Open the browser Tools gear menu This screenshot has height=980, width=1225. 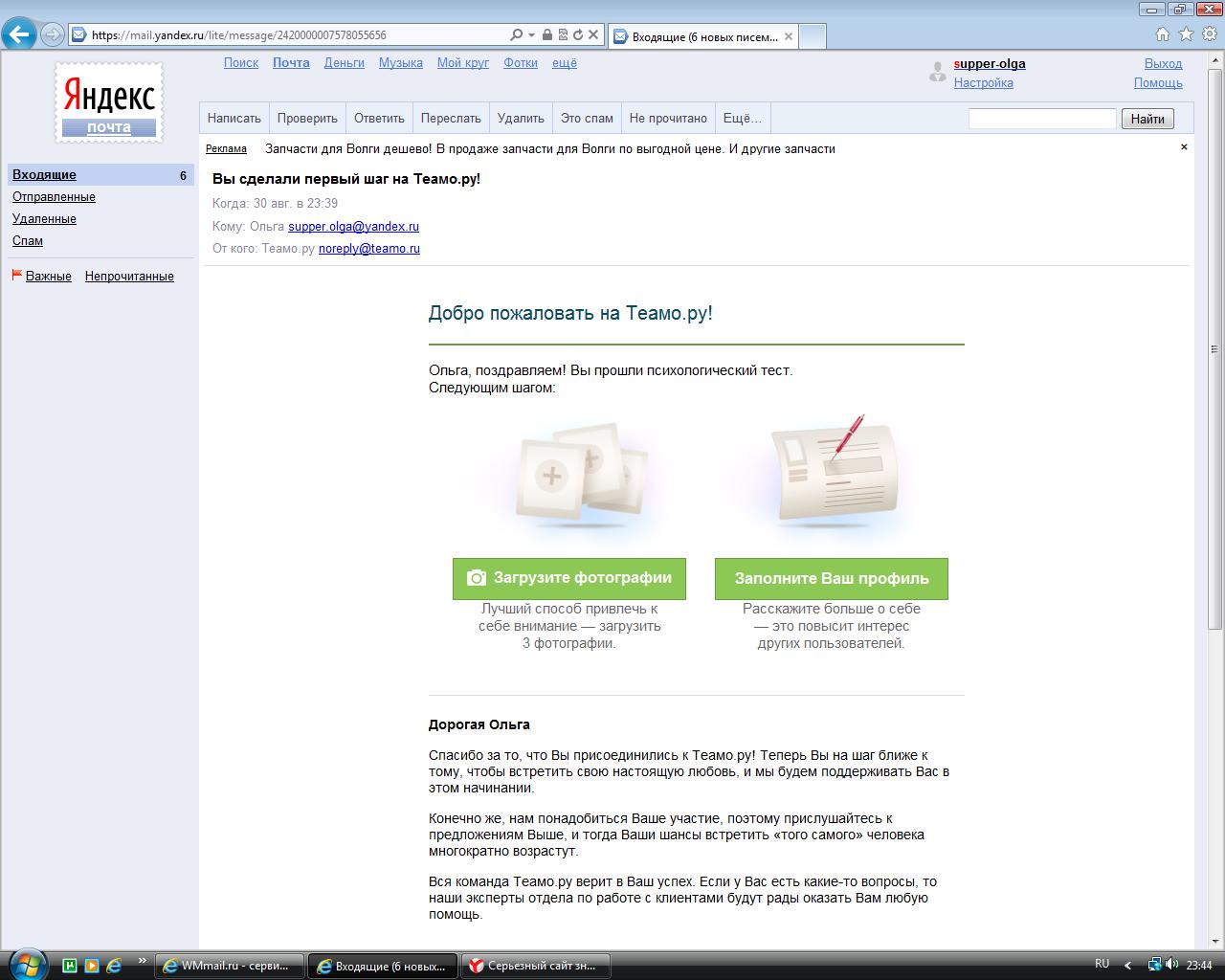click(x=1209, y=34)
